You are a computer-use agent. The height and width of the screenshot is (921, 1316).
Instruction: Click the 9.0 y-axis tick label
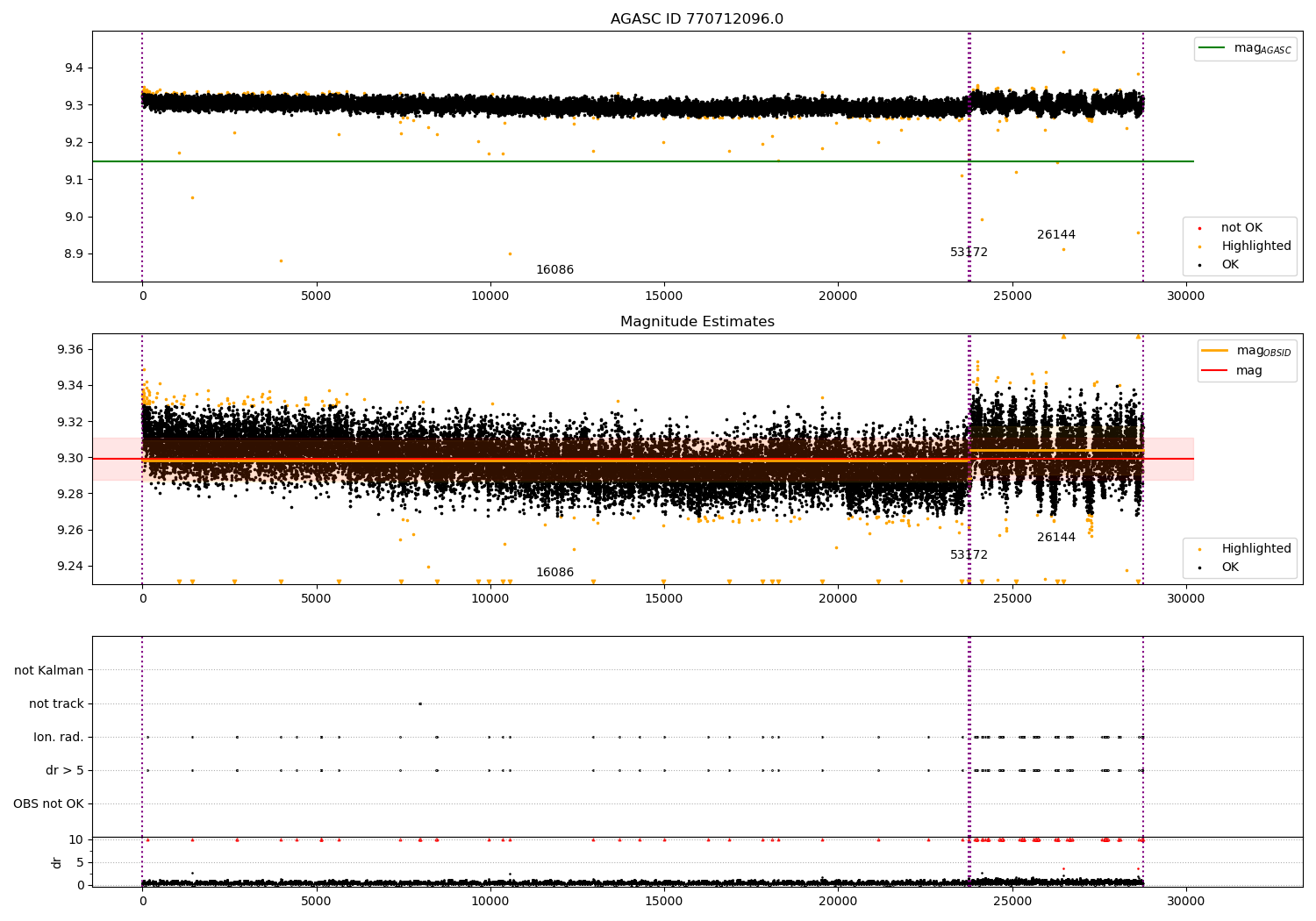(74, 218)
